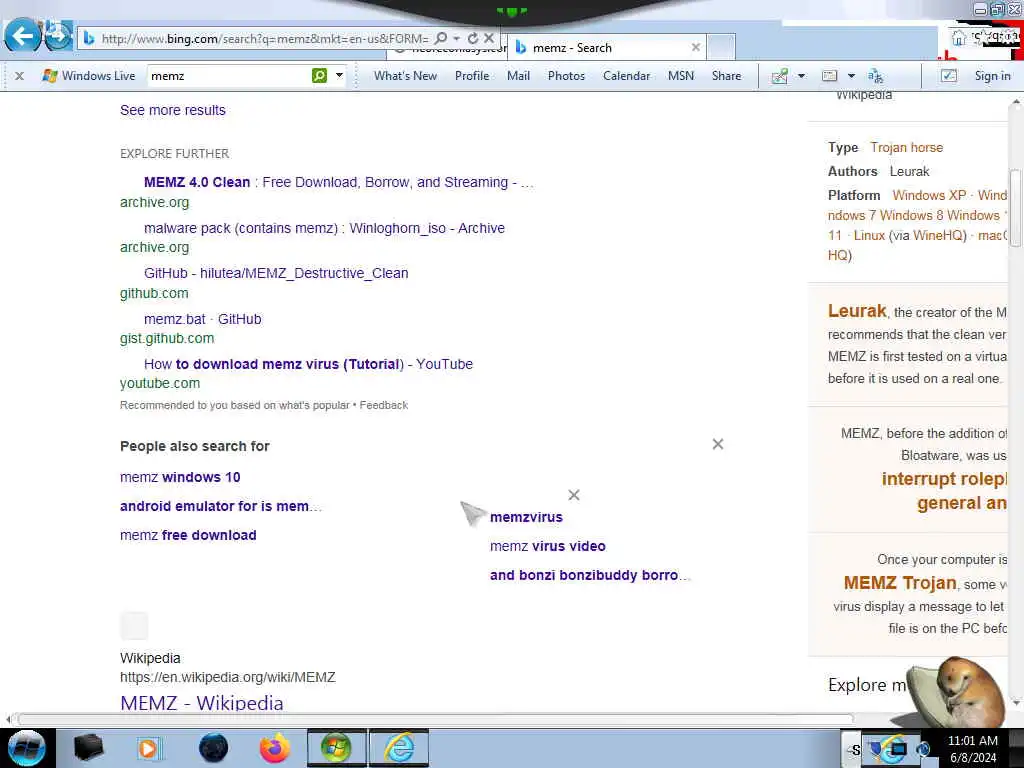Image resolution: width=1024 pixels, height=768 pixels.
Task: Run toolbar search with green magnifier button
Action: (319, 76)
